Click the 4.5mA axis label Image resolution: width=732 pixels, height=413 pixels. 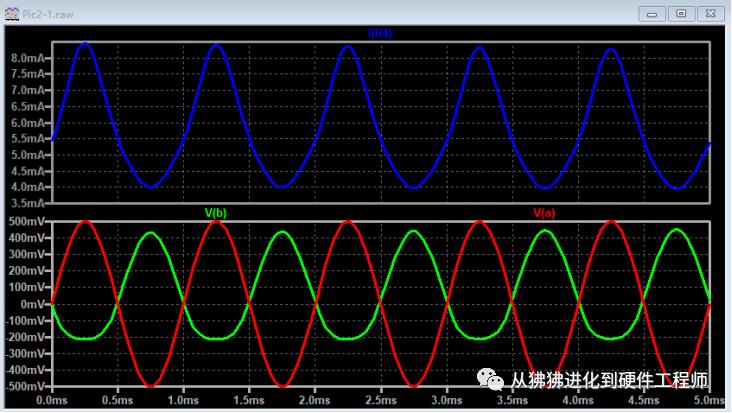(x=28, y=171)
